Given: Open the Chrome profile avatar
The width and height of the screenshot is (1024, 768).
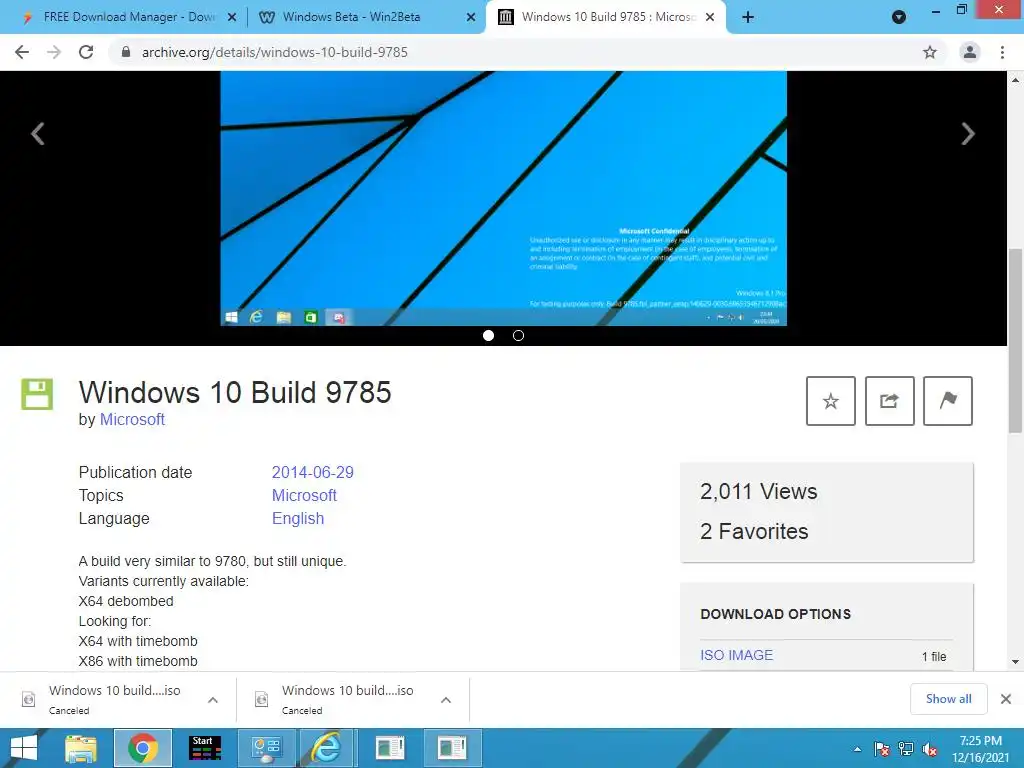Looking at the screenshot, I should point(970,52).
